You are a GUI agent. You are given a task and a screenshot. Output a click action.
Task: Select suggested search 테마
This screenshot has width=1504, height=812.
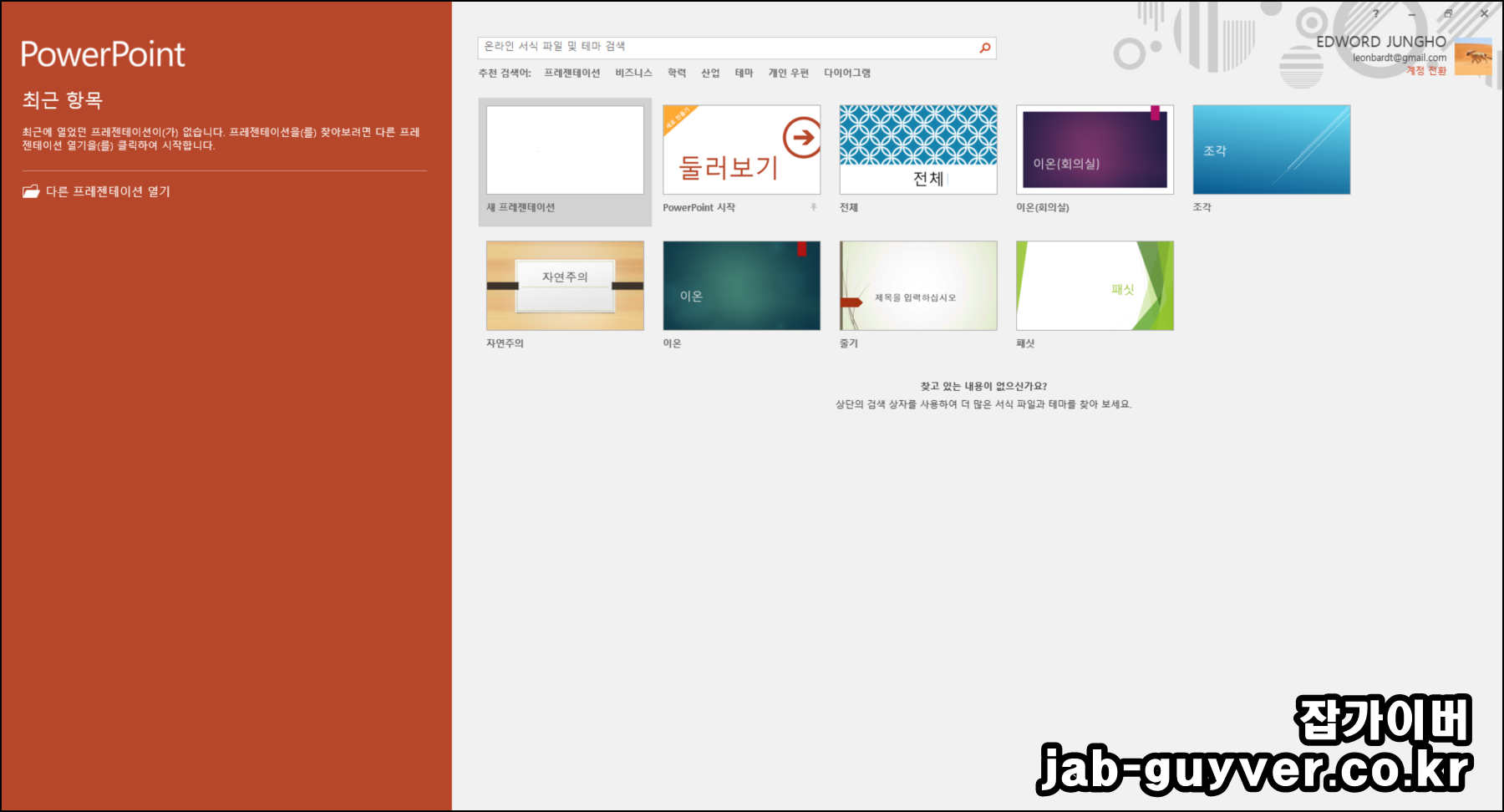coord(744,74)
